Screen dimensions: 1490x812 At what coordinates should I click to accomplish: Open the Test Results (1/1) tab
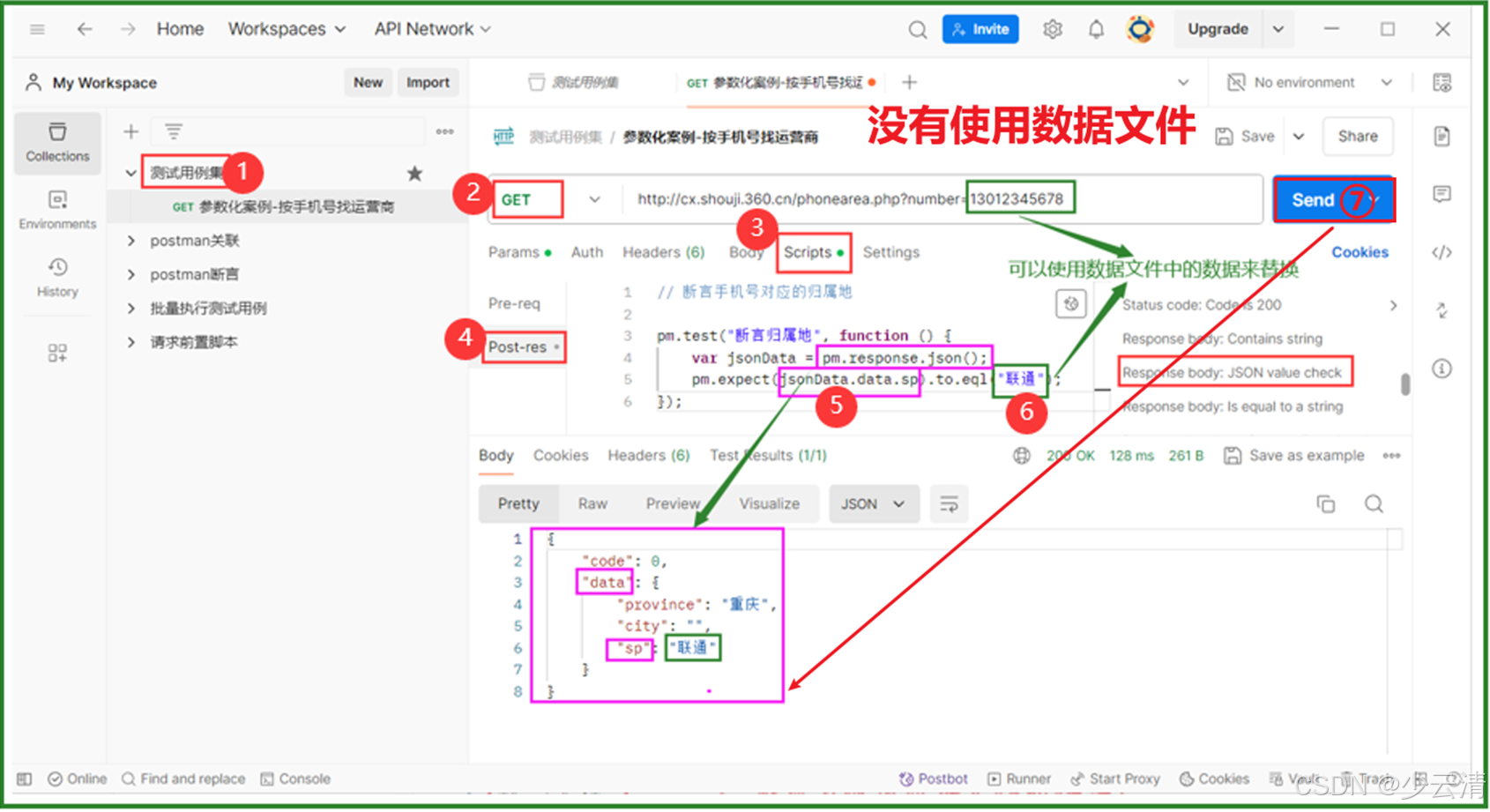click(768, 456)
